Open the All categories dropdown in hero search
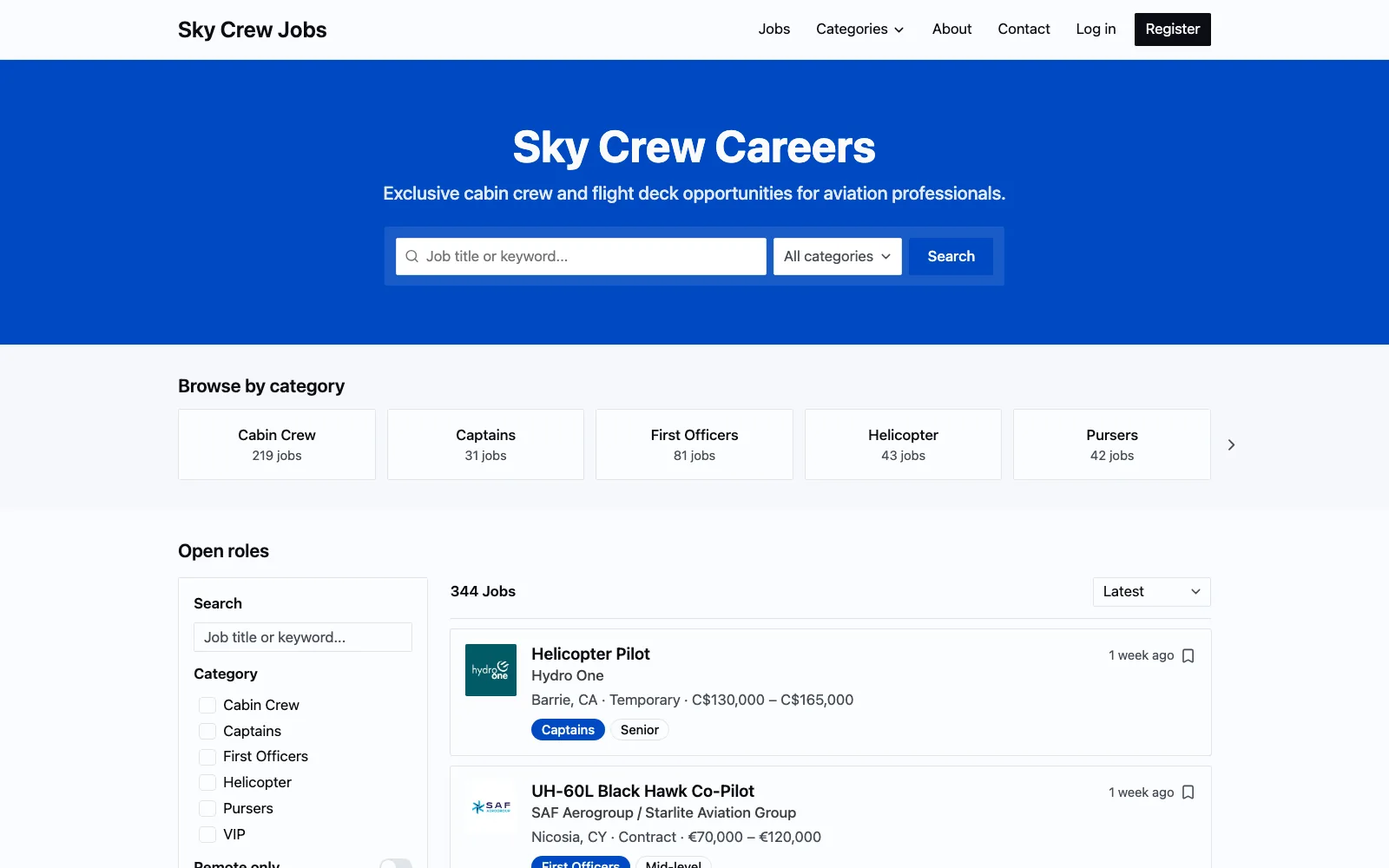Screen dimensions: 1389x868 click(838, 256)
